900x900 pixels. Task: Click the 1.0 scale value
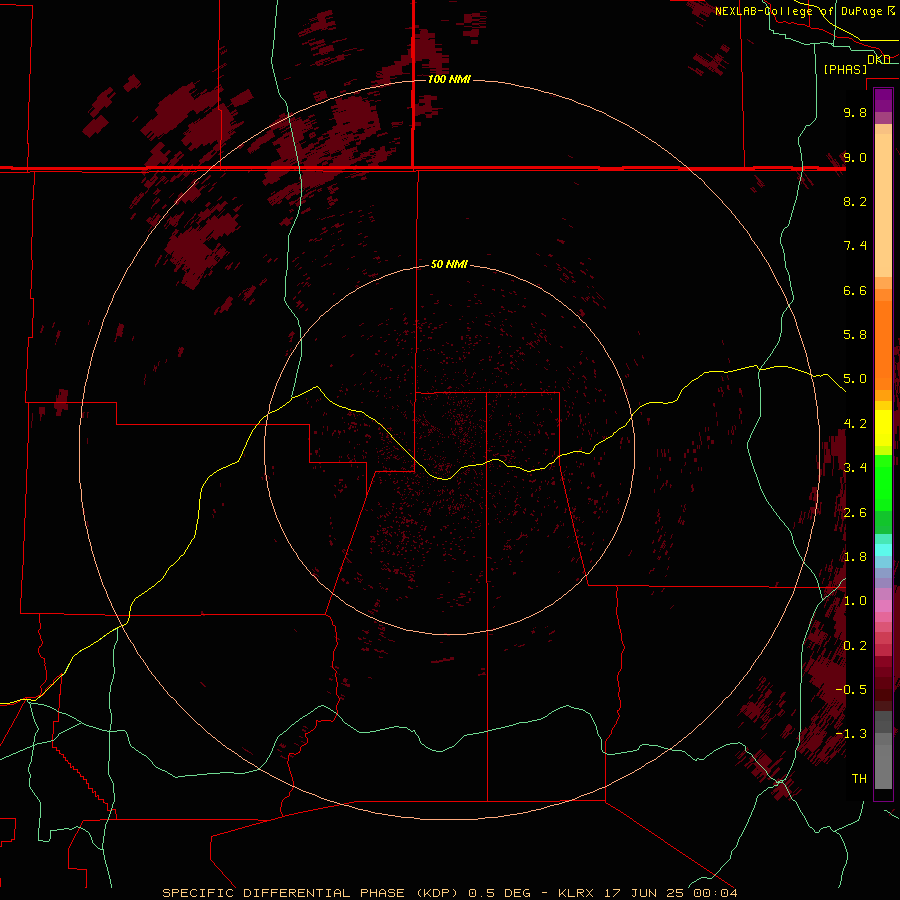pyautogui.click(x=855, y=601)
